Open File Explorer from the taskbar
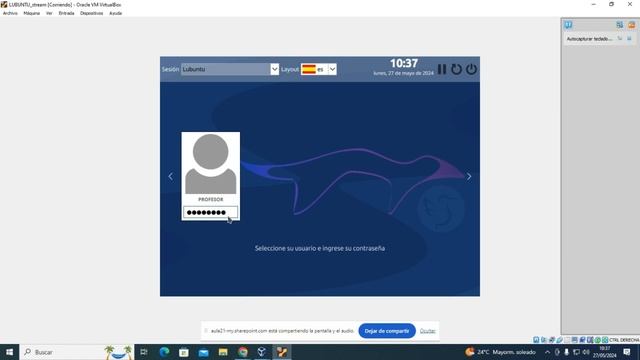The image size is (640, 360). coord(223,352)
